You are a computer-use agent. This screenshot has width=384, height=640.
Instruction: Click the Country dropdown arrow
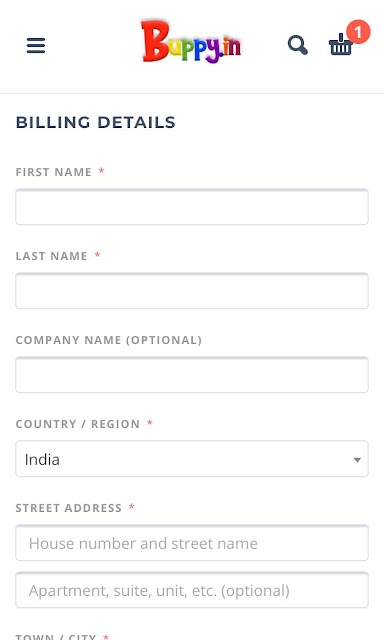tap(357, 460)
